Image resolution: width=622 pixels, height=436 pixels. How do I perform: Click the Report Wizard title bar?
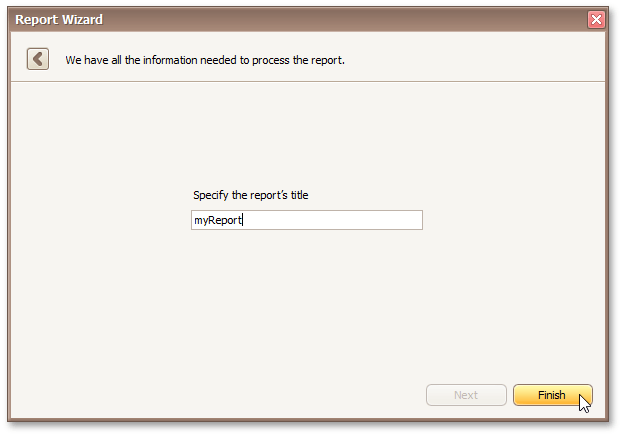(300, 19)
